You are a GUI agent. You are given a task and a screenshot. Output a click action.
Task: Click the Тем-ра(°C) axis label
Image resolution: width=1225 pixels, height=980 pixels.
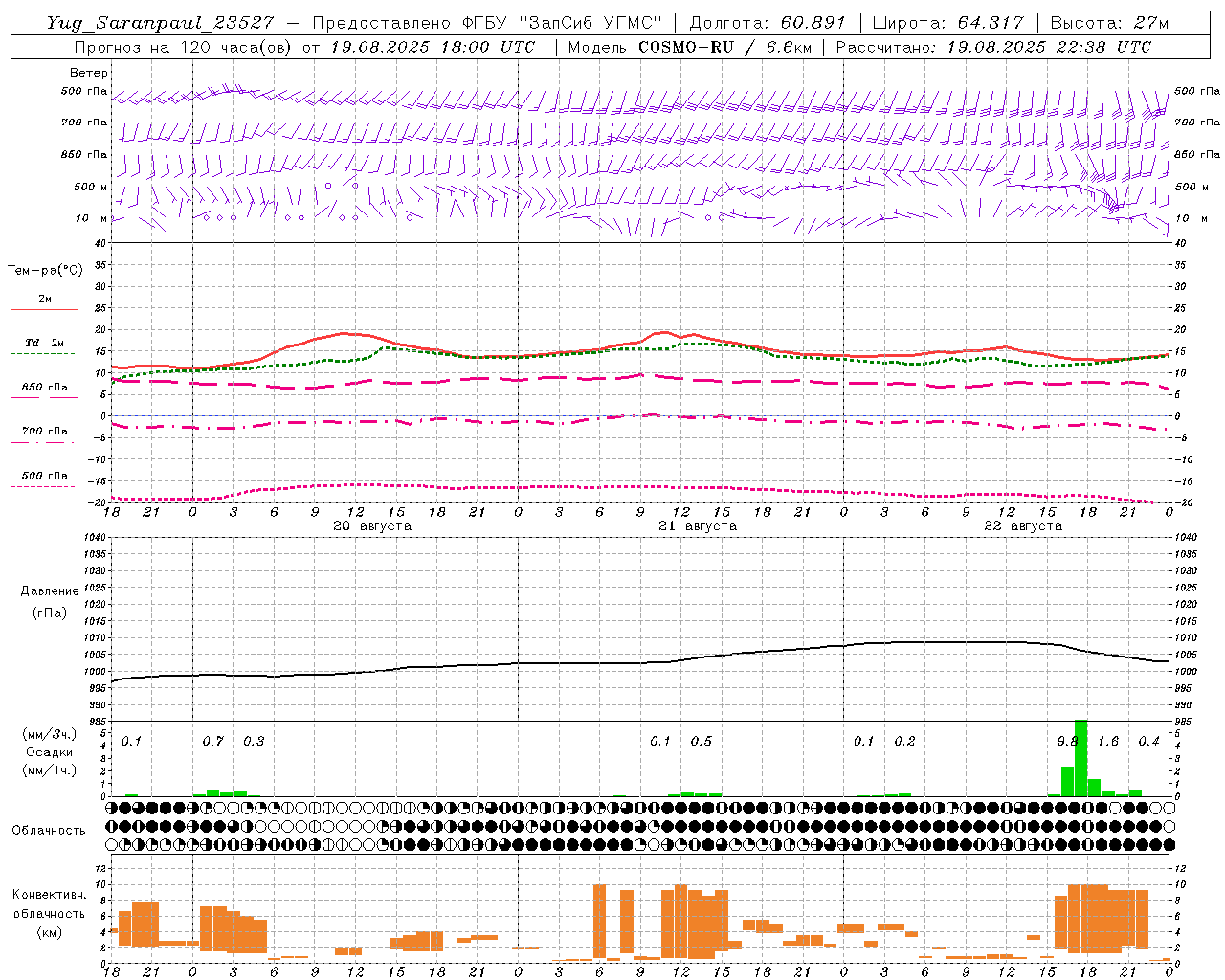45,271
